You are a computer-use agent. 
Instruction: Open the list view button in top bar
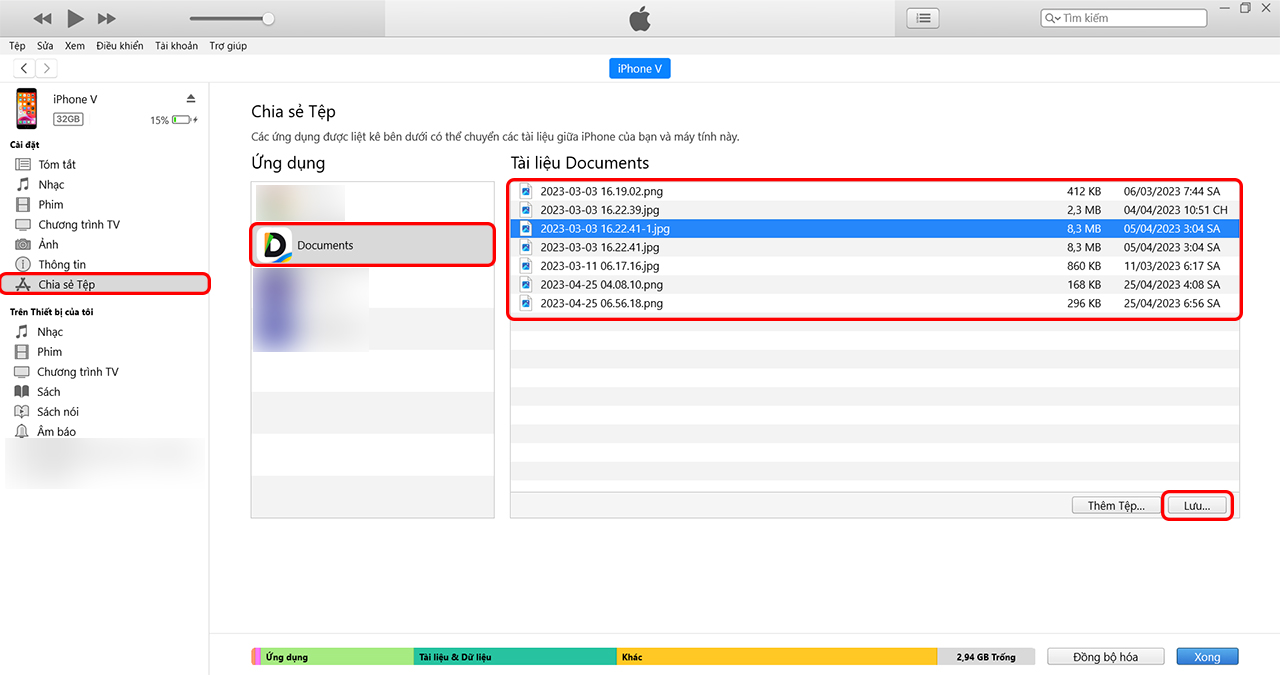923,18
